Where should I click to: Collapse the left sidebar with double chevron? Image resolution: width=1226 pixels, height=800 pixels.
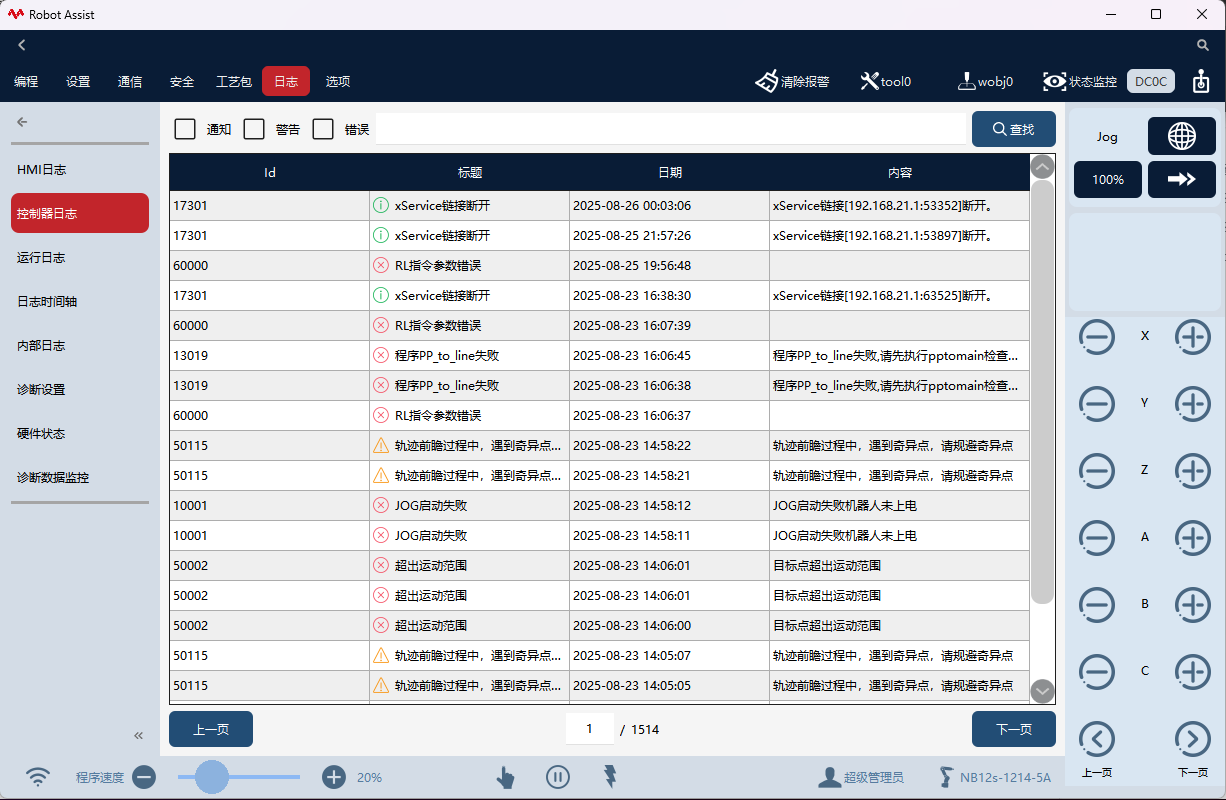139,736
